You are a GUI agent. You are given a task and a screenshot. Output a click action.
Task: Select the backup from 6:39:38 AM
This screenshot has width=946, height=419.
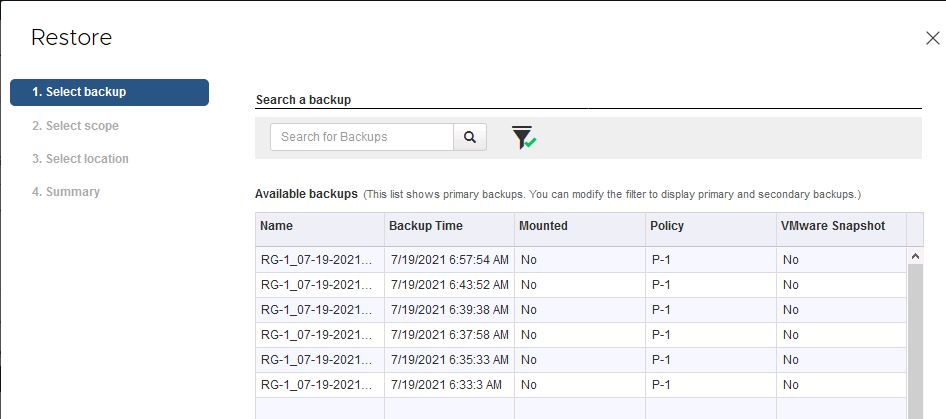(450, 309)
